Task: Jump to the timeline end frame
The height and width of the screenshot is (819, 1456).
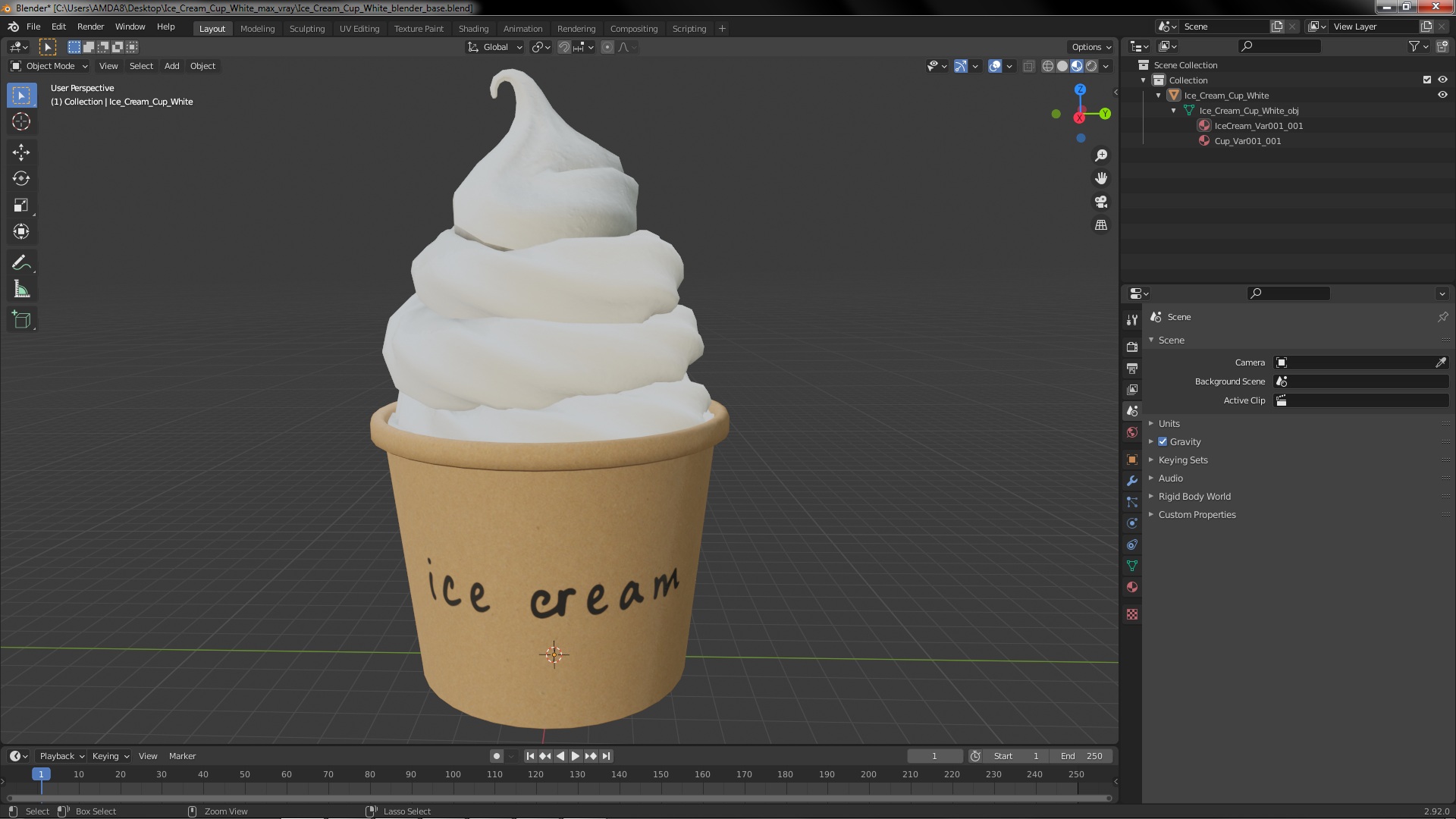Action: tap(606, 756)
